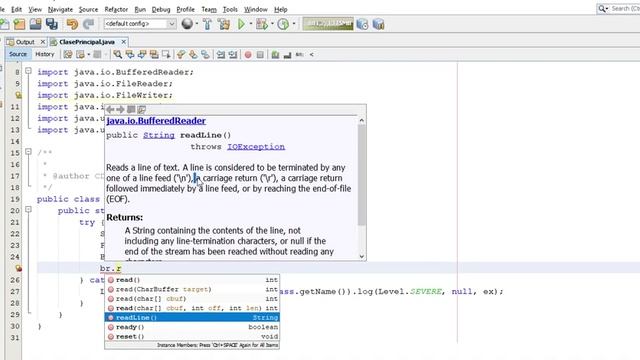The height and width of the screenshot is (360, 640).
Task: Click the New Project icon
Action: pos(19,24)
